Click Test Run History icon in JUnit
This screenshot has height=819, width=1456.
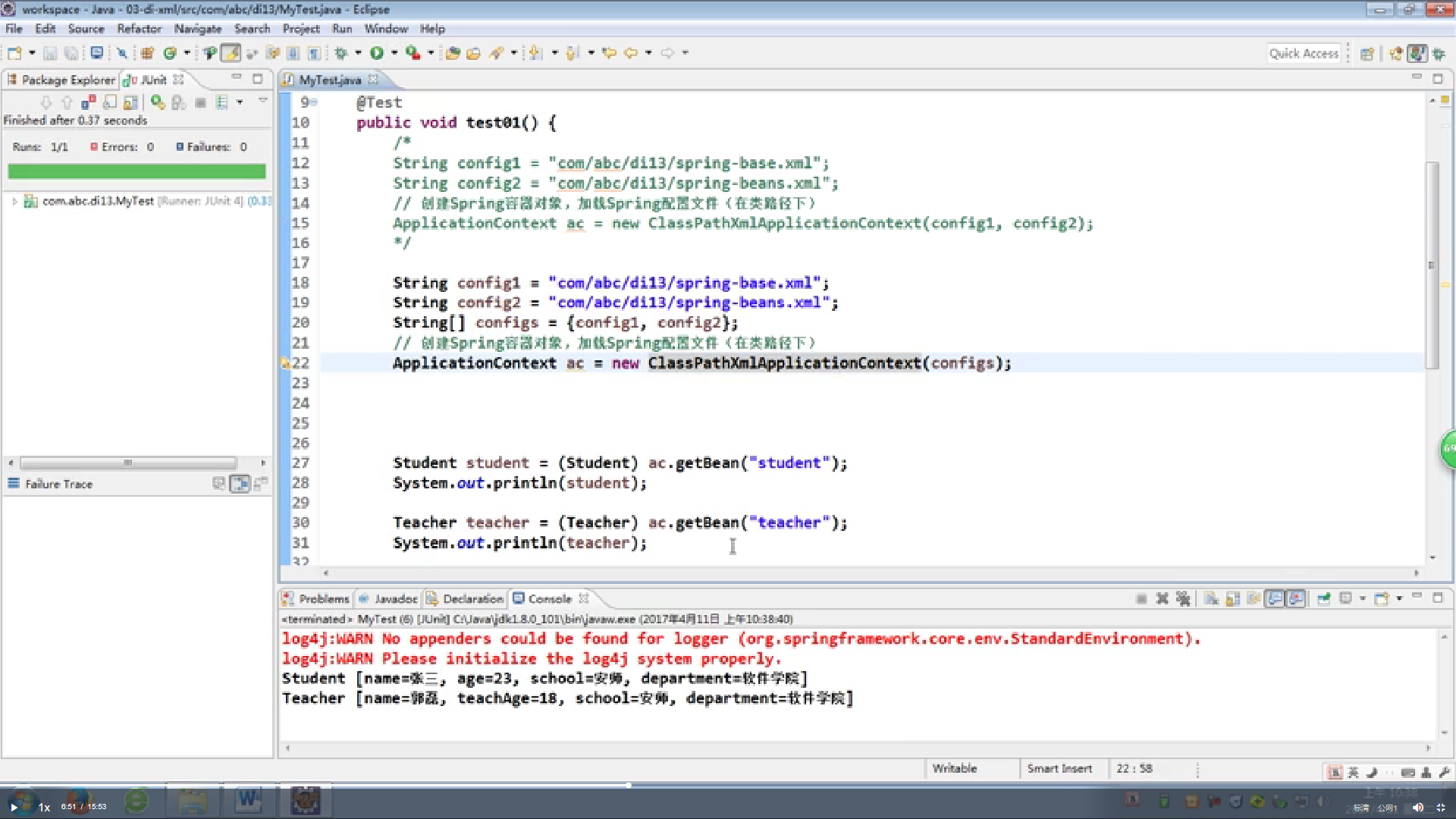click(x=221, y=102)
